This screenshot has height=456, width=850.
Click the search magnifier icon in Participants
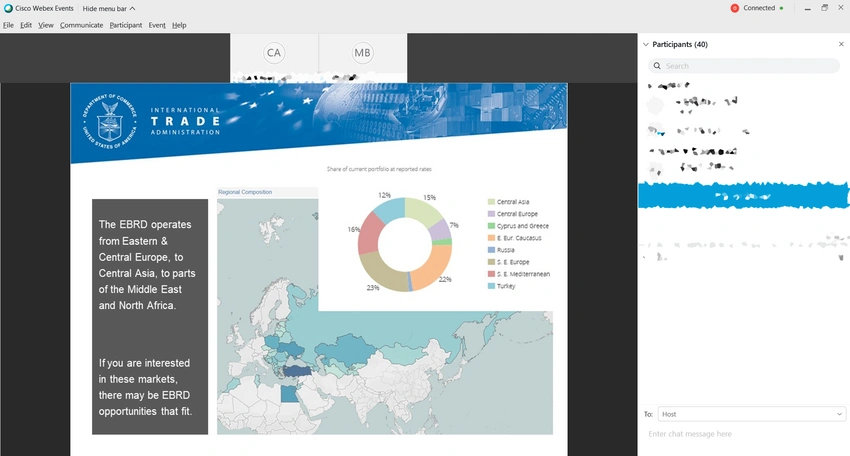point(657,66)
